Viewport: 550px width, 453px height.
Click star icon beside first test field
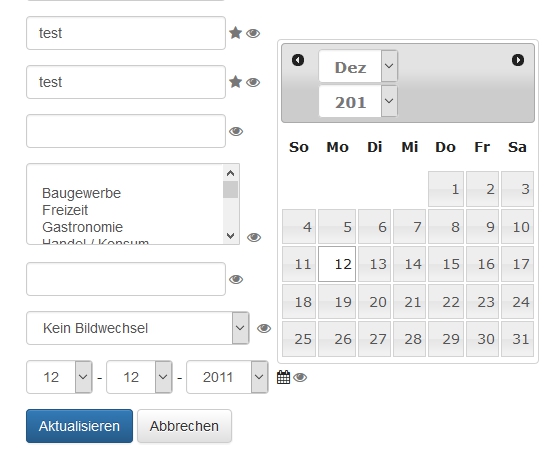point(235,33)
